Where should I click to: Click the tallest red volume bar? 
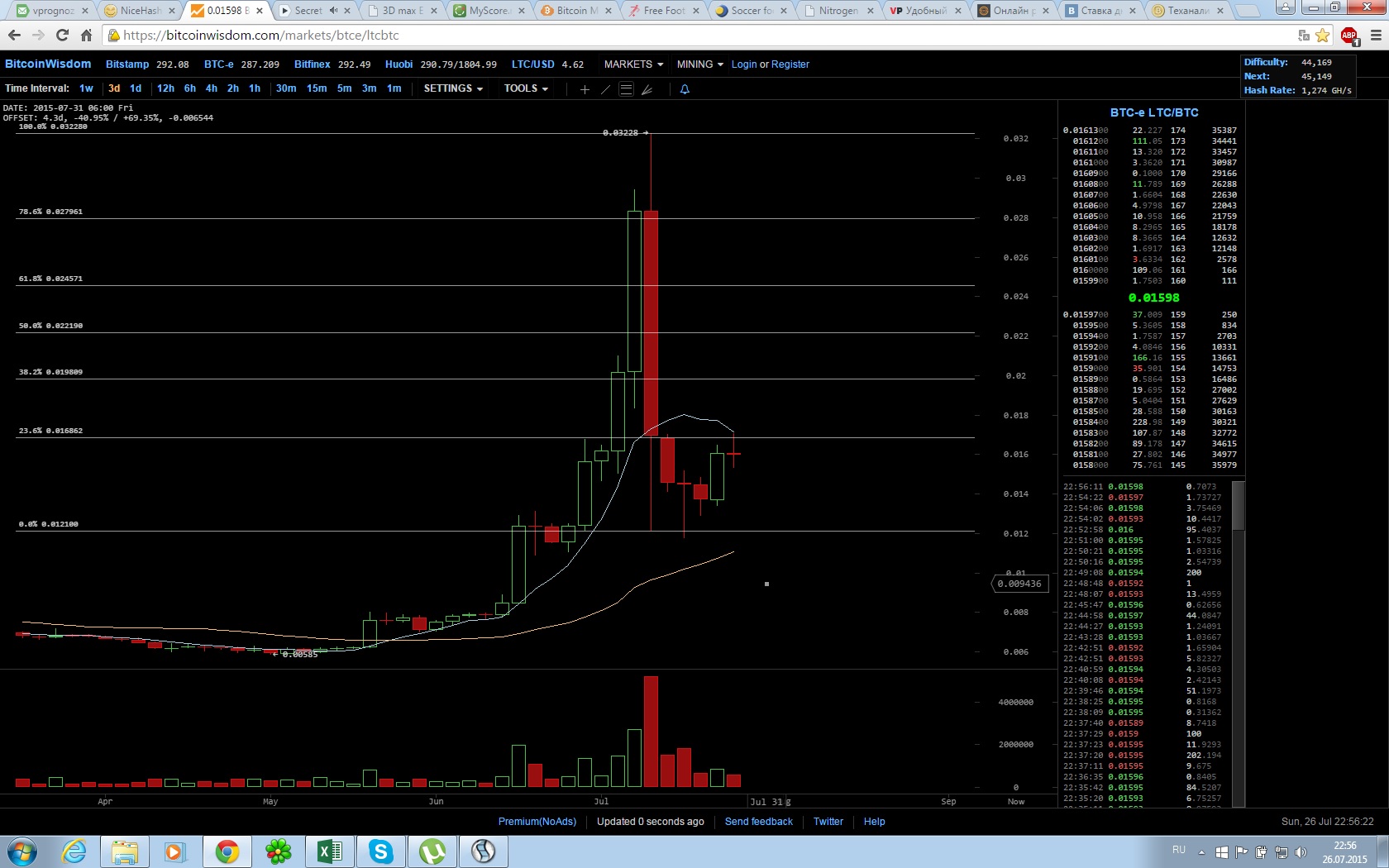pyautogui.click(x=651, y=732)
